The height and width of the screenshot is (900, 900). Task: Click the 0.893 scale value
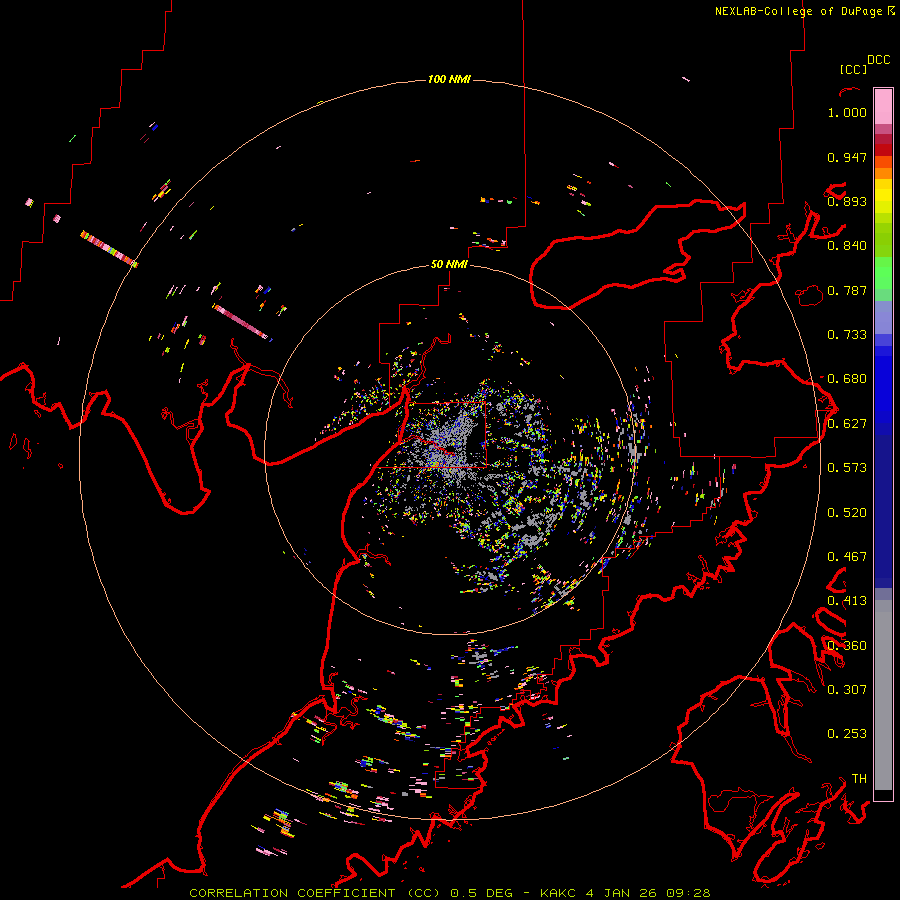847,201
